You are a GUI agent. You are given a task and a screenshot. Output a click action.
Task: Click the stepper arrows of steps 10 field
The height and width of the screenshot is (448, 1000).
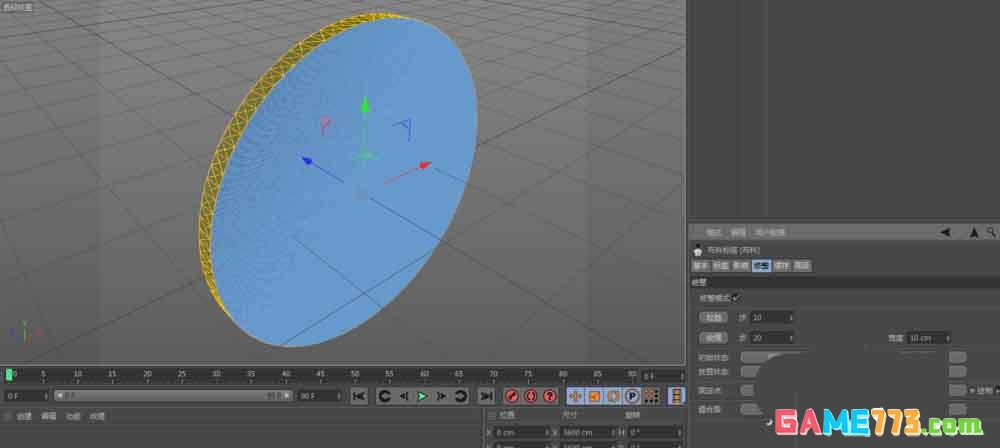click(791, 317)
